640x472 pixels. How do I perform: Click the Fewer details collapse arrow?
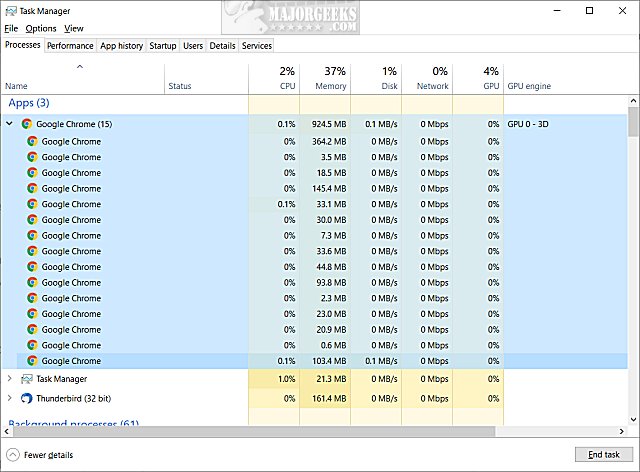[13, 455]
